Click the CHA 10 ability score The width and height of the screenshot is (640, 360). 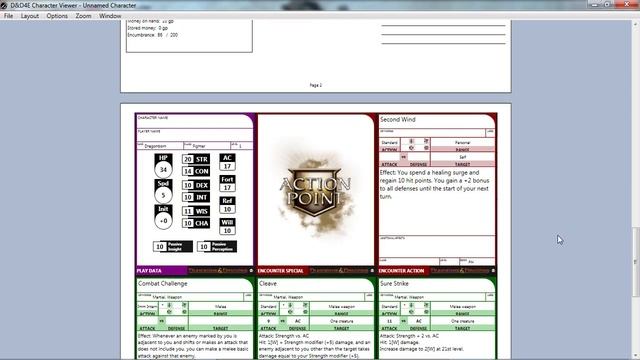coord(196,223)
